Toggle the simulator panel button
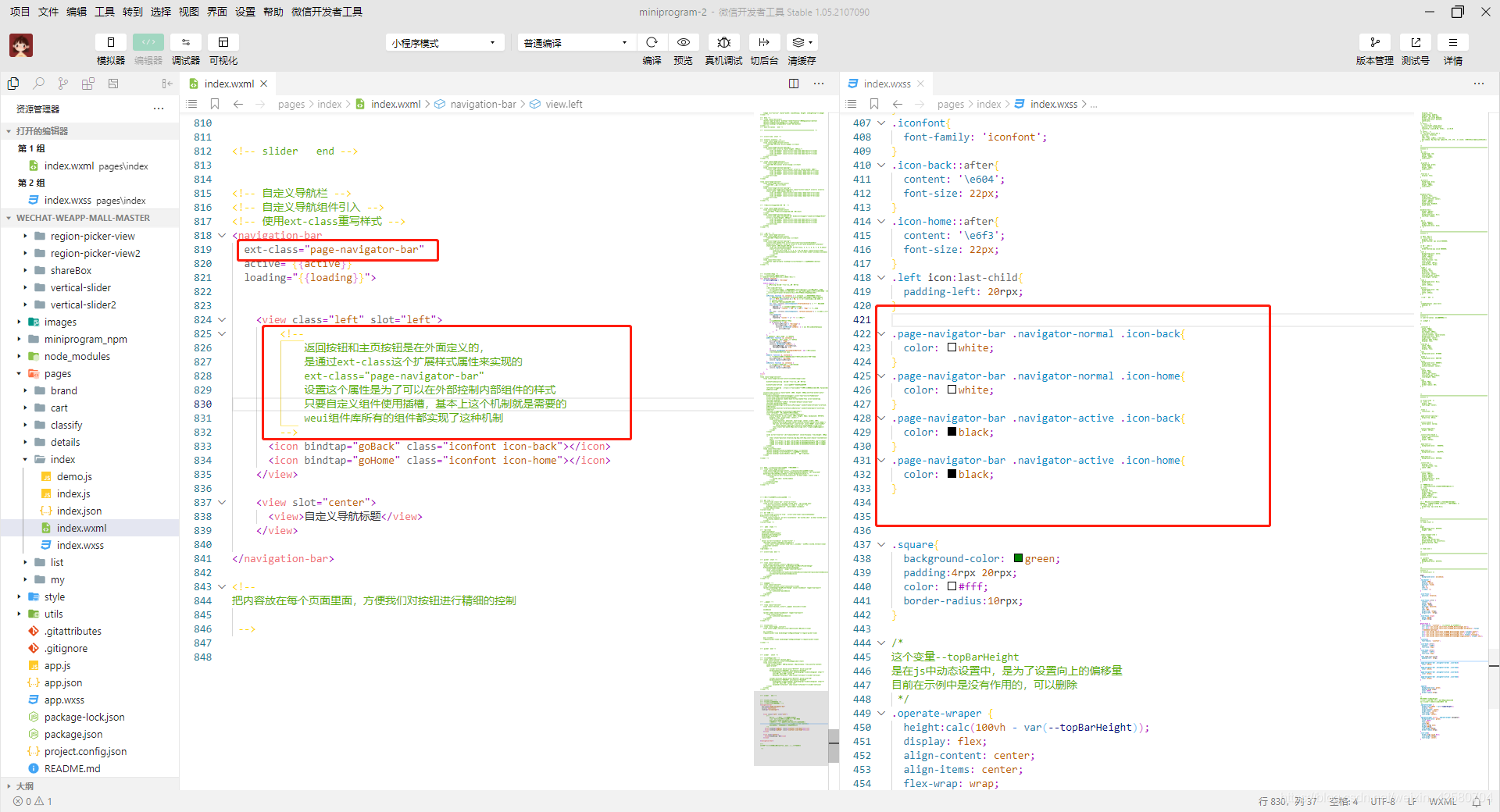Screen dimensions: 1500x812 (x=110, y=42)
